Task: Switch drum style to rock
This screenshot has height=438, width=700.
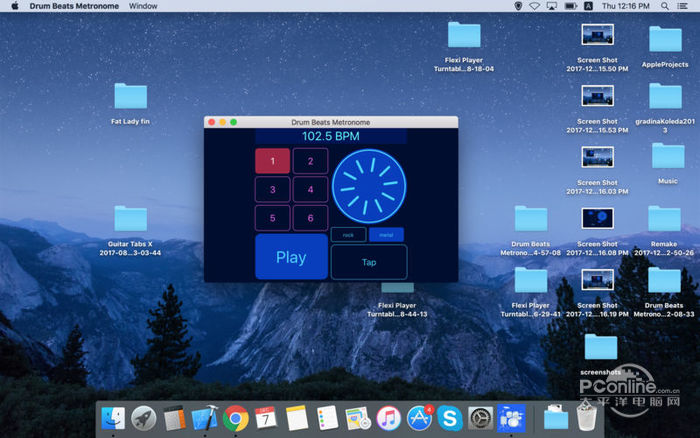Action: pos(348,235)
